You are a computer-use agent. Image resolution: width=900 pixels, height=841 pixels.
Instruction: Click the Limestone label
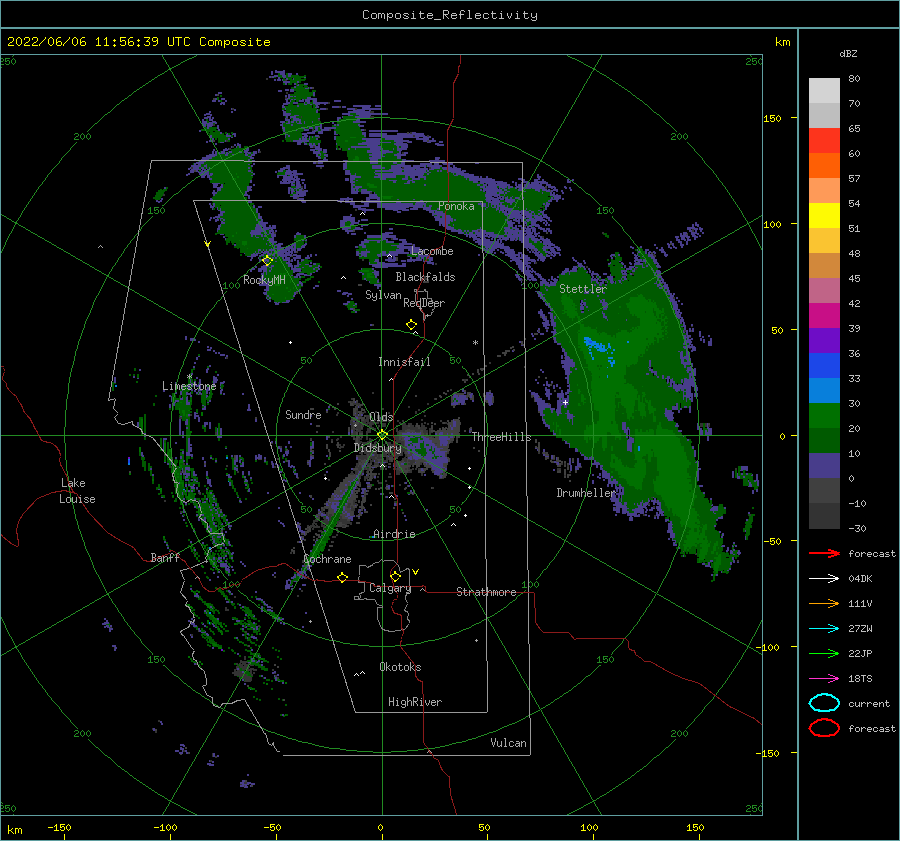point(189,386)
